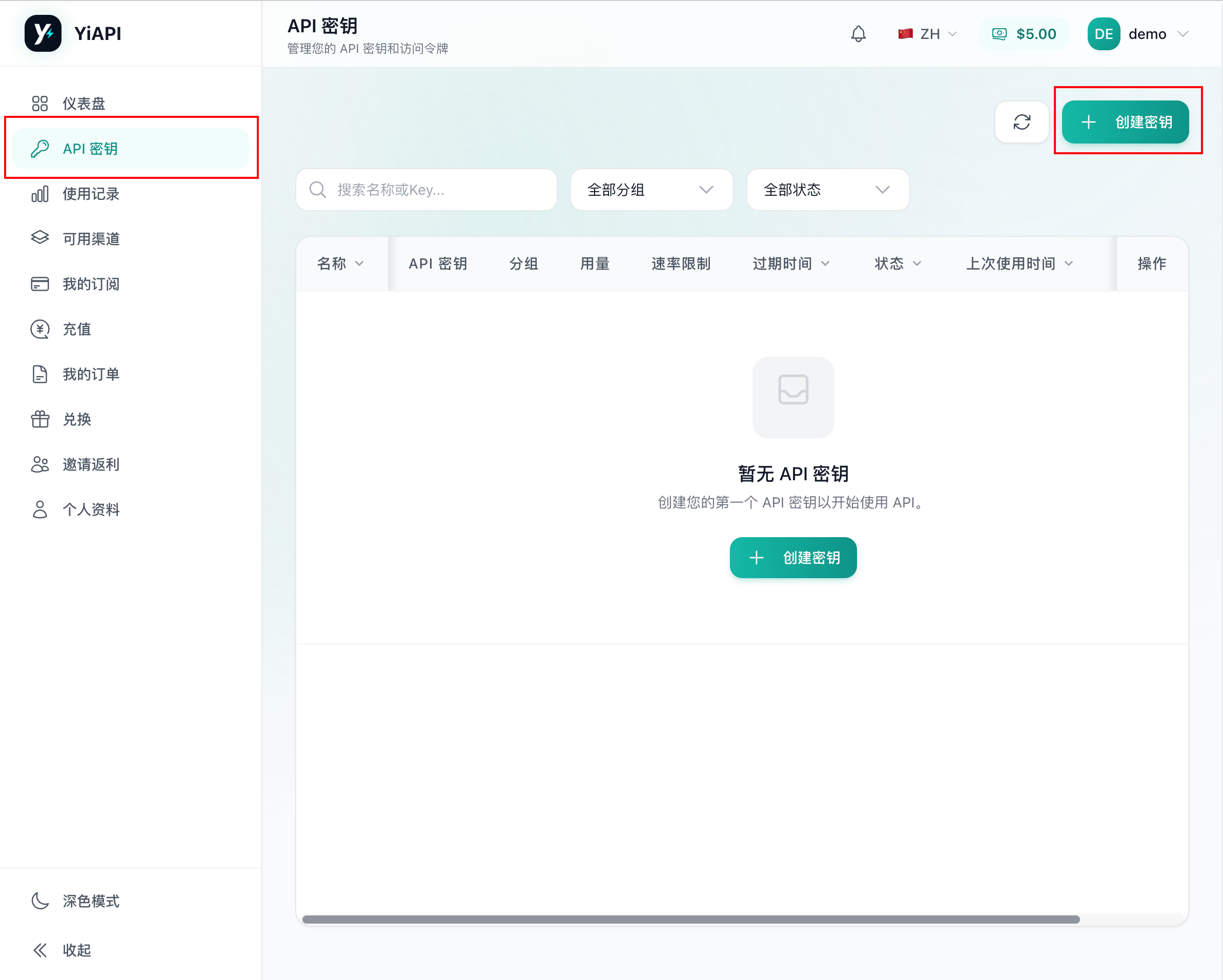
Task: Expand the 全部状态 dropdown
Action: click(828, 190)
